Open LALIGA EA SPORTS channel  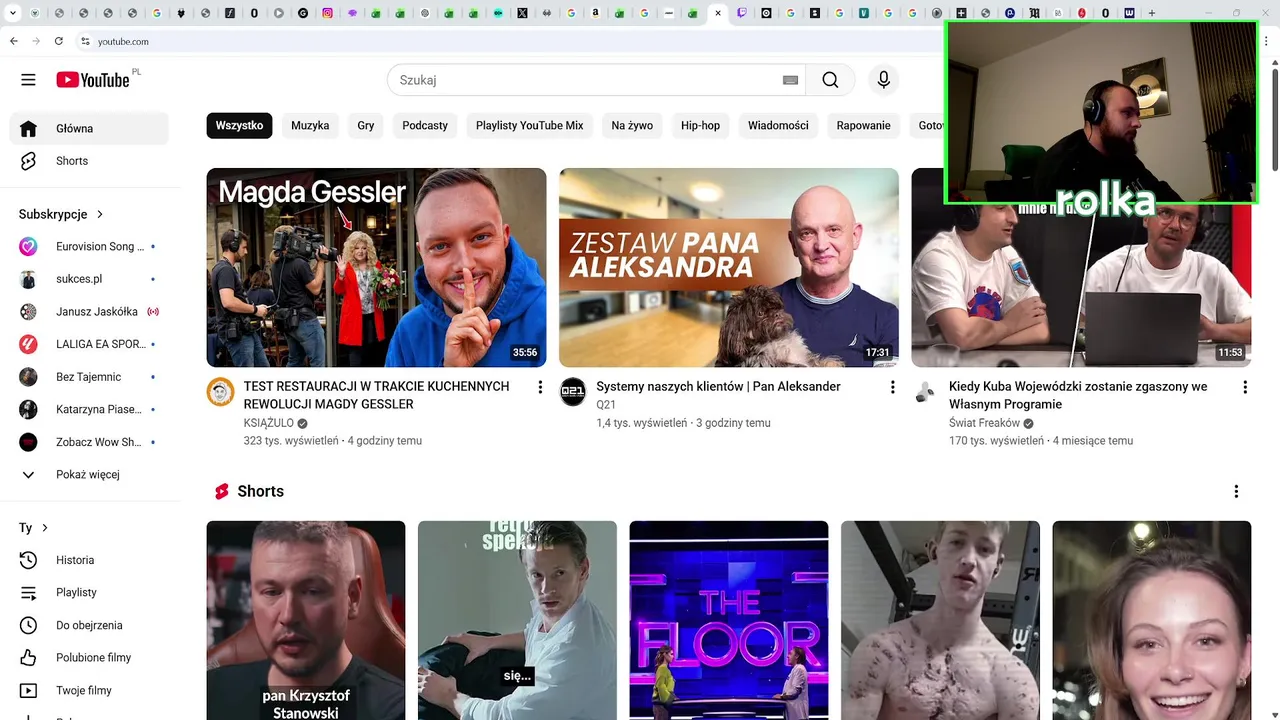coord(89,344)
